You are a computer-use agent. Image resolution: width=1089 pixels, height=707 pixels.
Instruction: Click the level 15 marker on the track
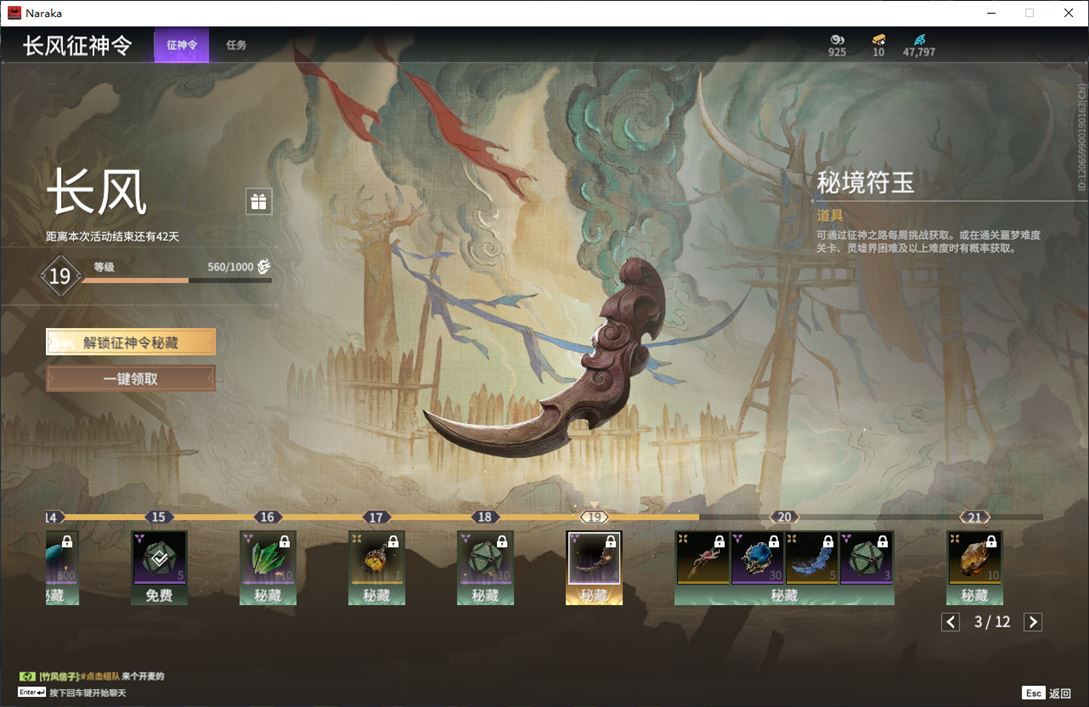pyautogui.click(x=158, y=517)
